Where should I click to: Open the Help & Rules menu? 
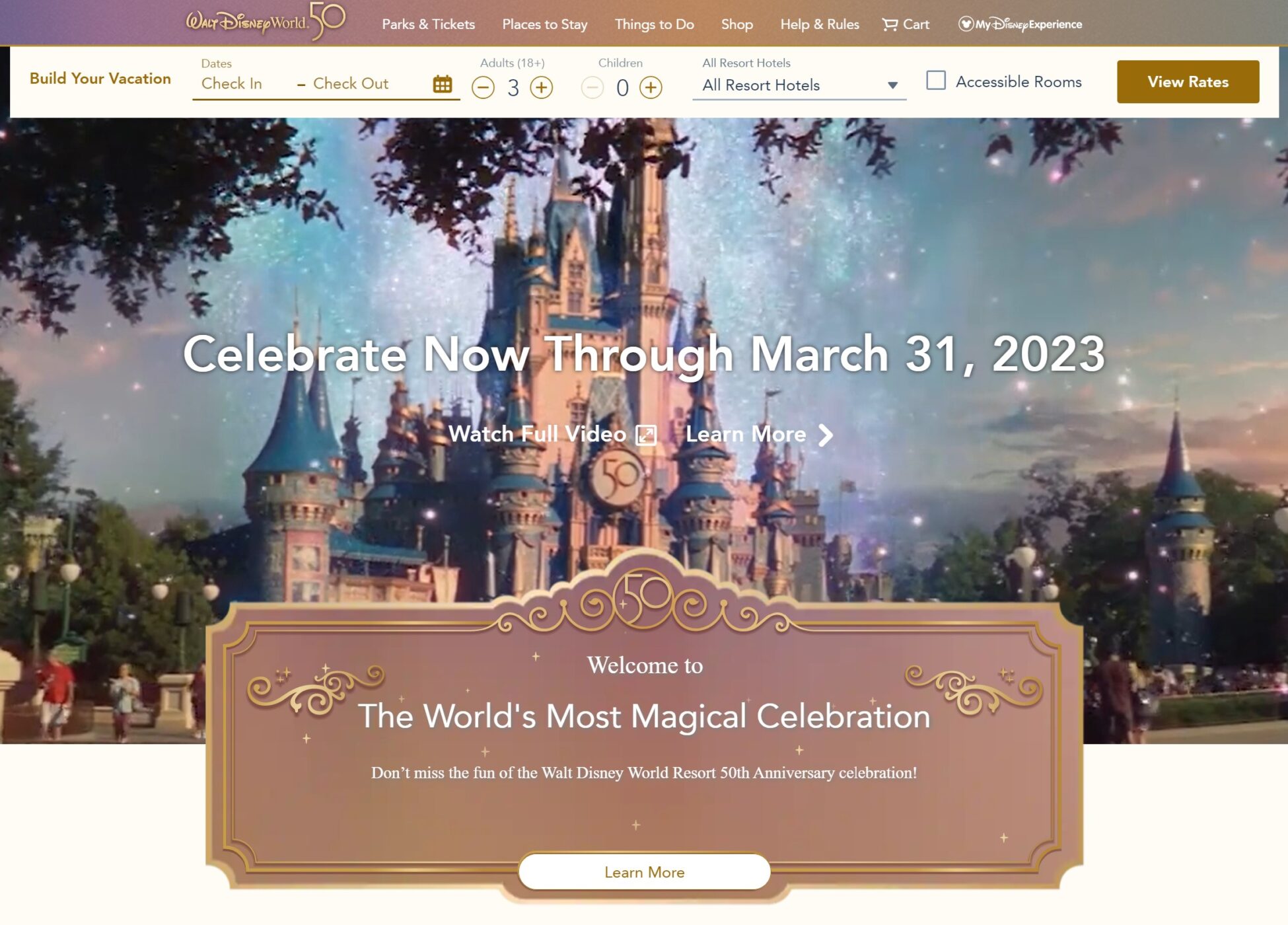tap(819, 24)
